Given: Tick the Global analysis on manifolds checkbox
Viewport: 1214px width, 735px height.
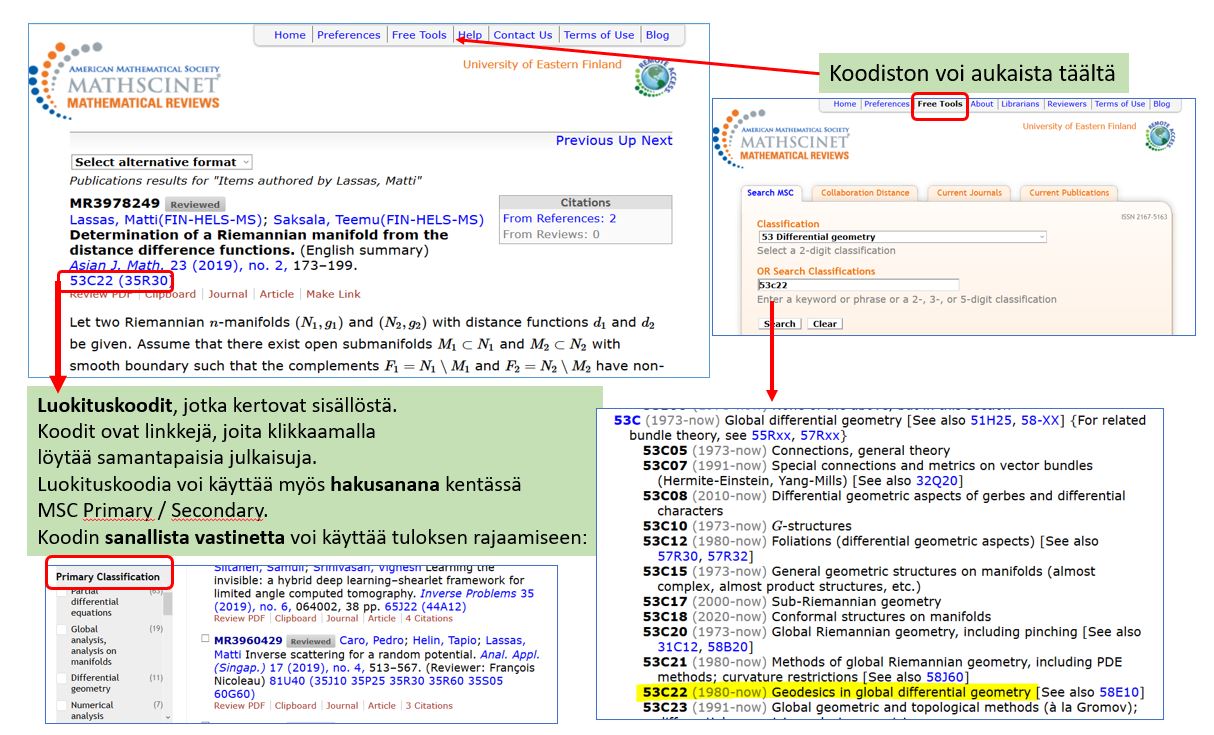Looking at the screenshot, I should [62, 630].
